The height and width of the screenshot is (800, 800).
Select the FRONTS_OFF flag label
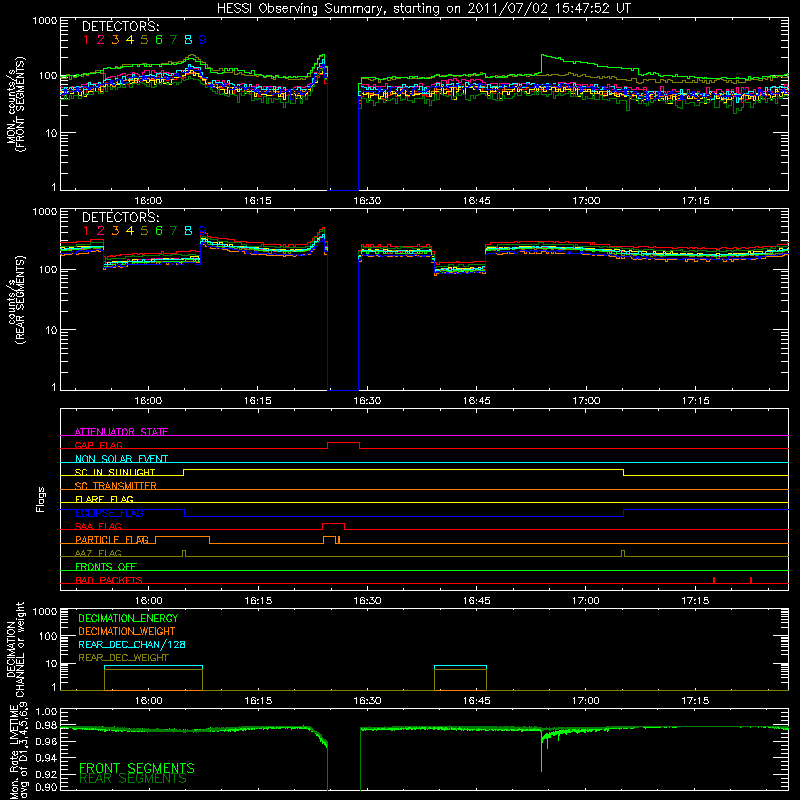pyautogui.click(x=106, y=566)
